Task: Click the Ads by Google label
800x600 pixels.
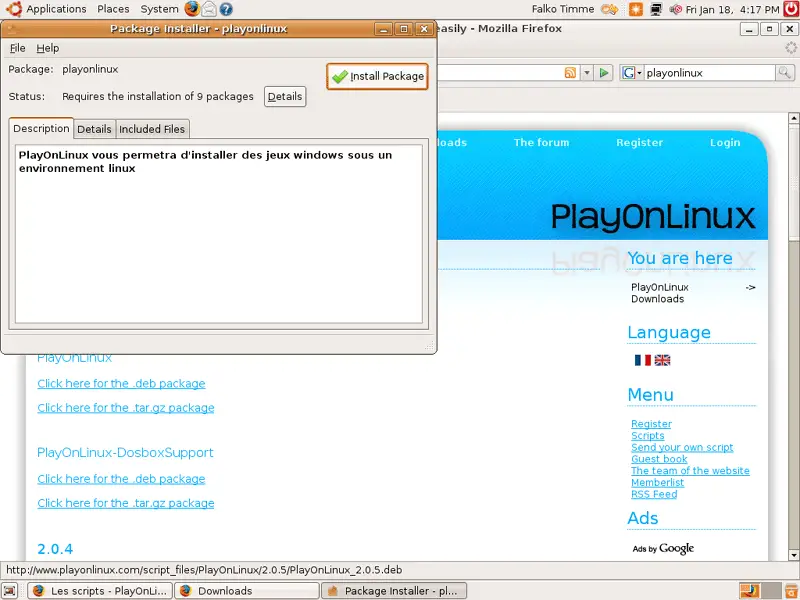Action: click(663, 548)
